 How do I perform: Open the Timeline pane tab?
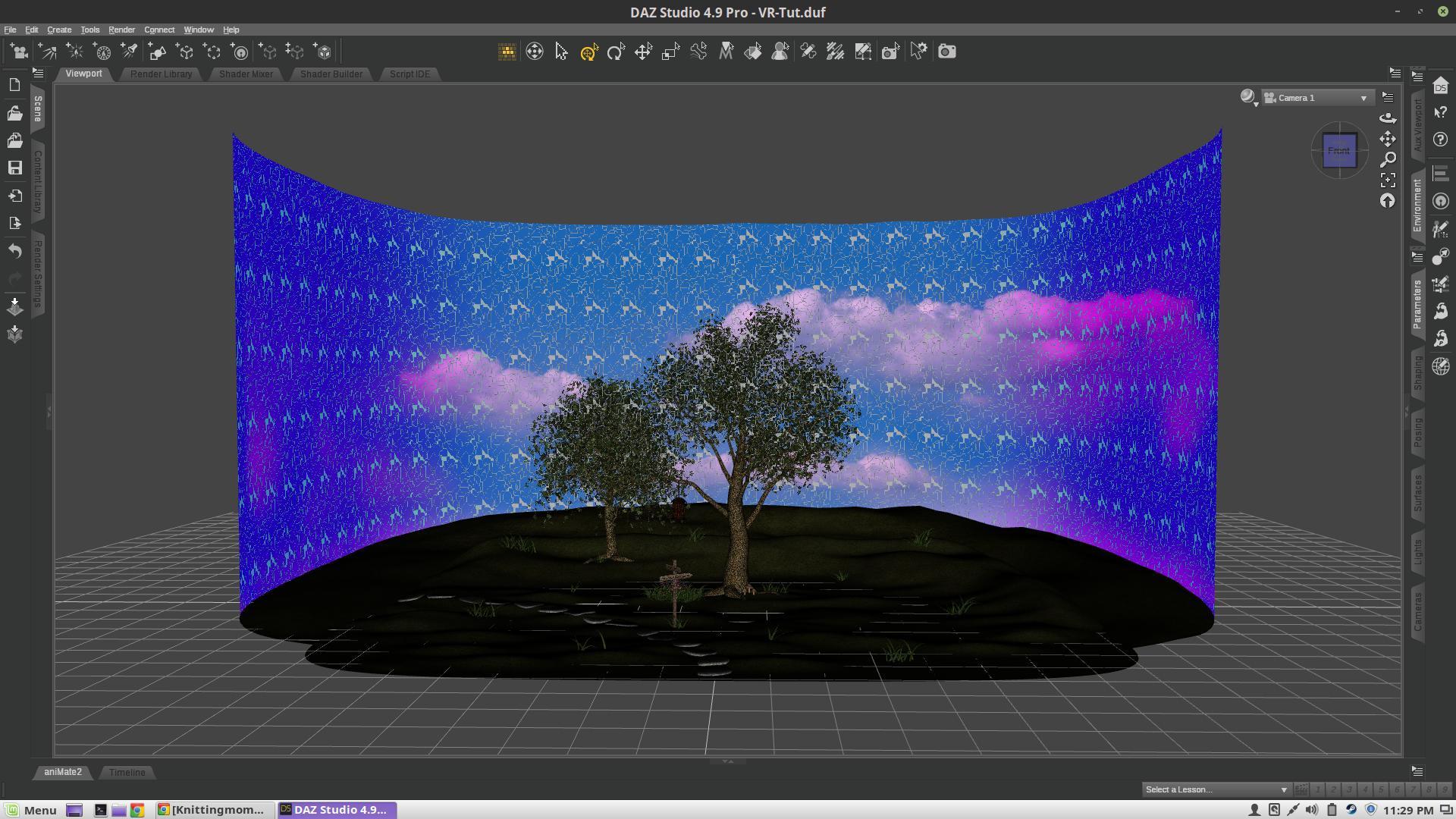click(x=127, y=772)
